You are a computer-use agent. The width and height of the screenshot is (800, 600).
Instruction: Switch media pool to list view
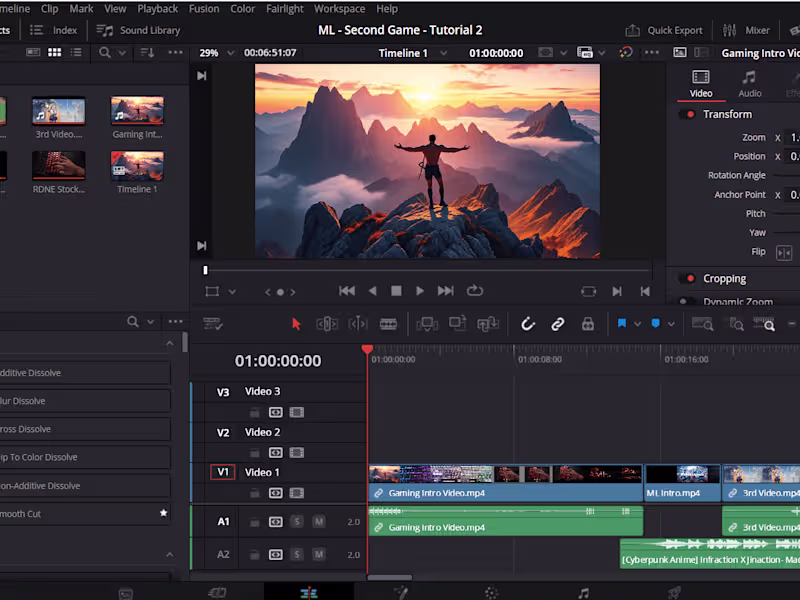(x=76, y=52)
